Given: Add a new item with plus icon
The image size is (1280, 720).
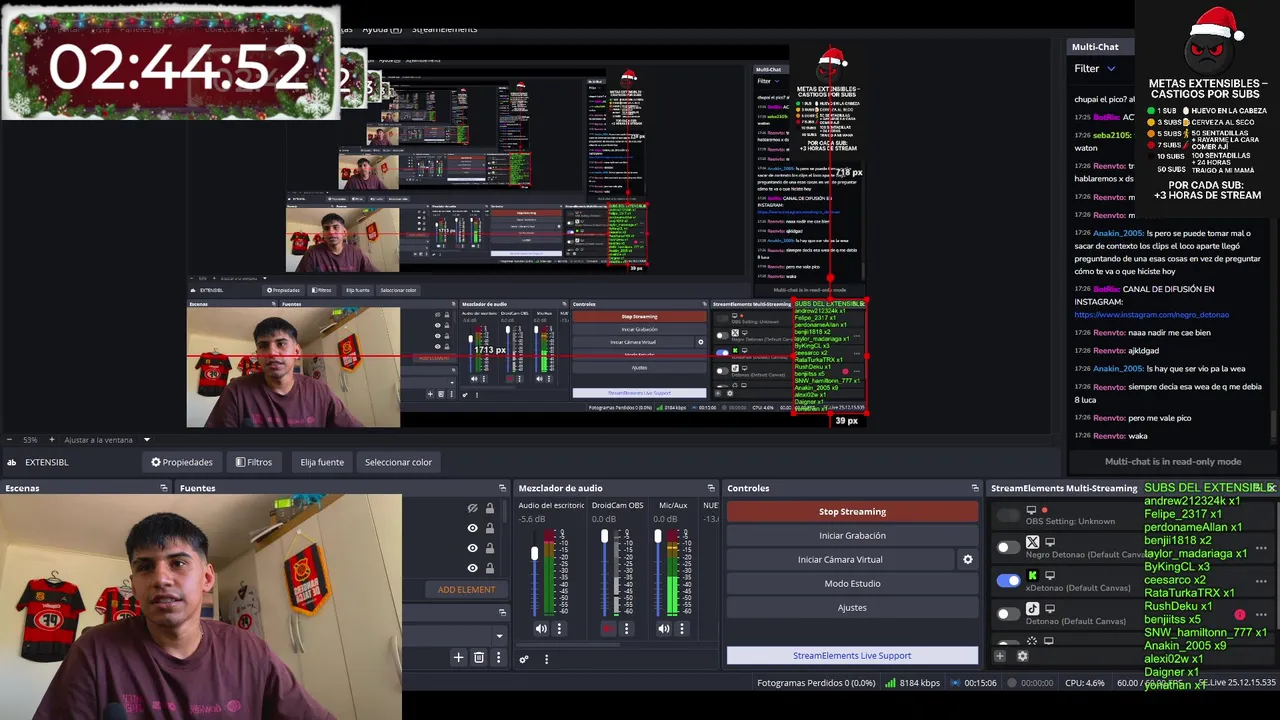Looking at the screenshot, I should (x=458, y=657).
